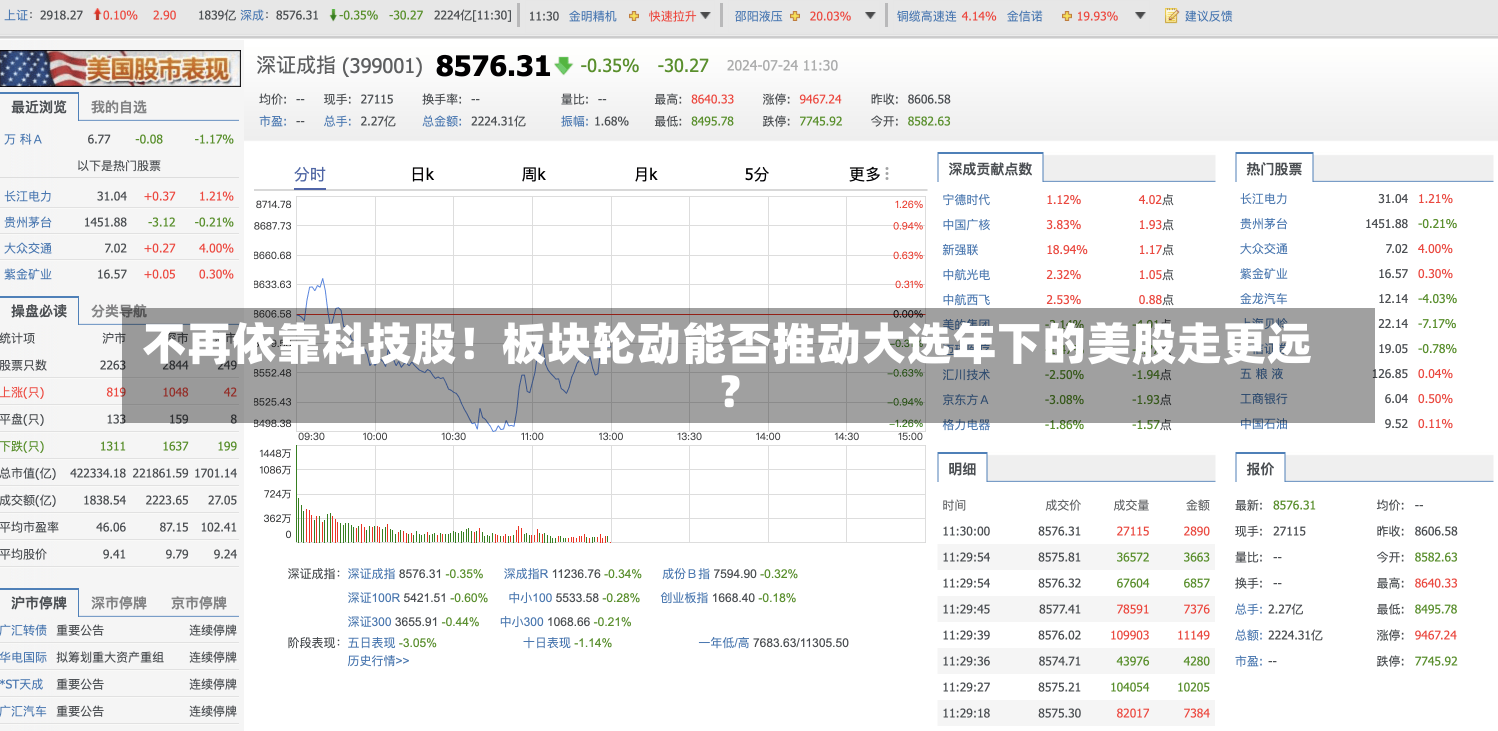Open 金龙汽车 in right 热门股票 panel
The width and height of the screenshot is (1498, 731).
coord(1264,298)
